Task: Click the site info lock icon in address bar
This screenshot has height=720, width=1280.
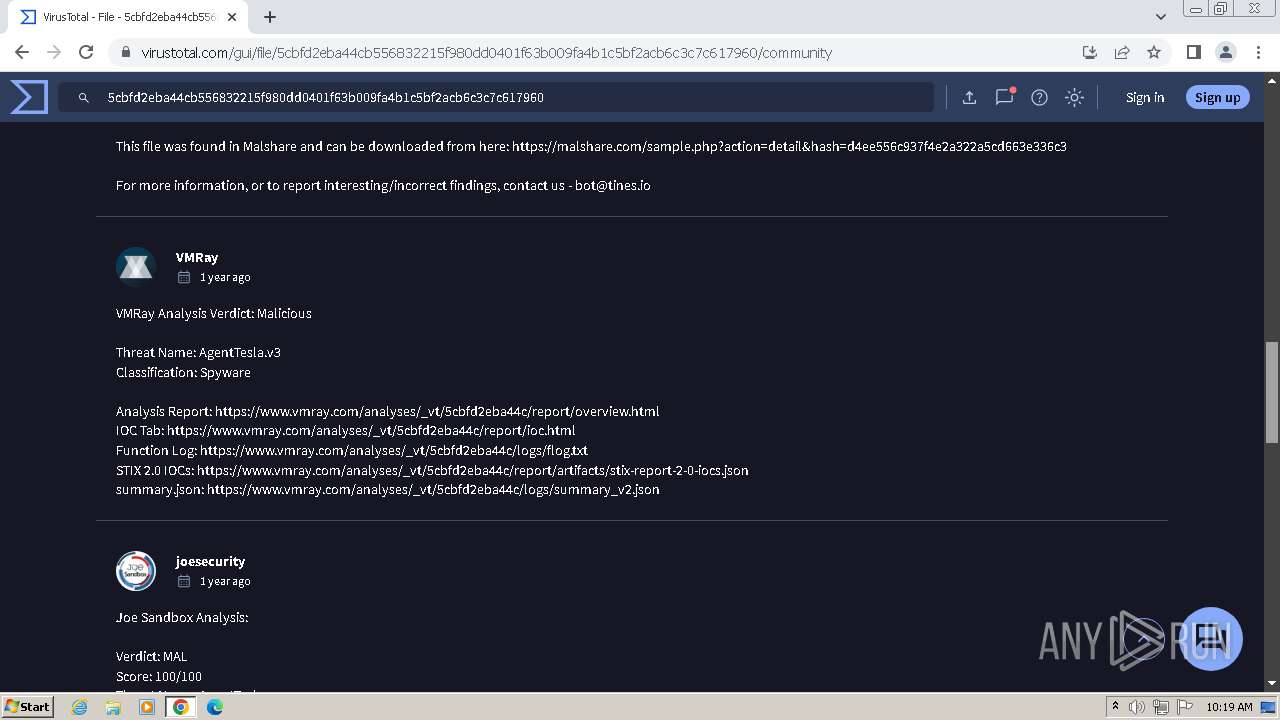Action: pos(126,53)
